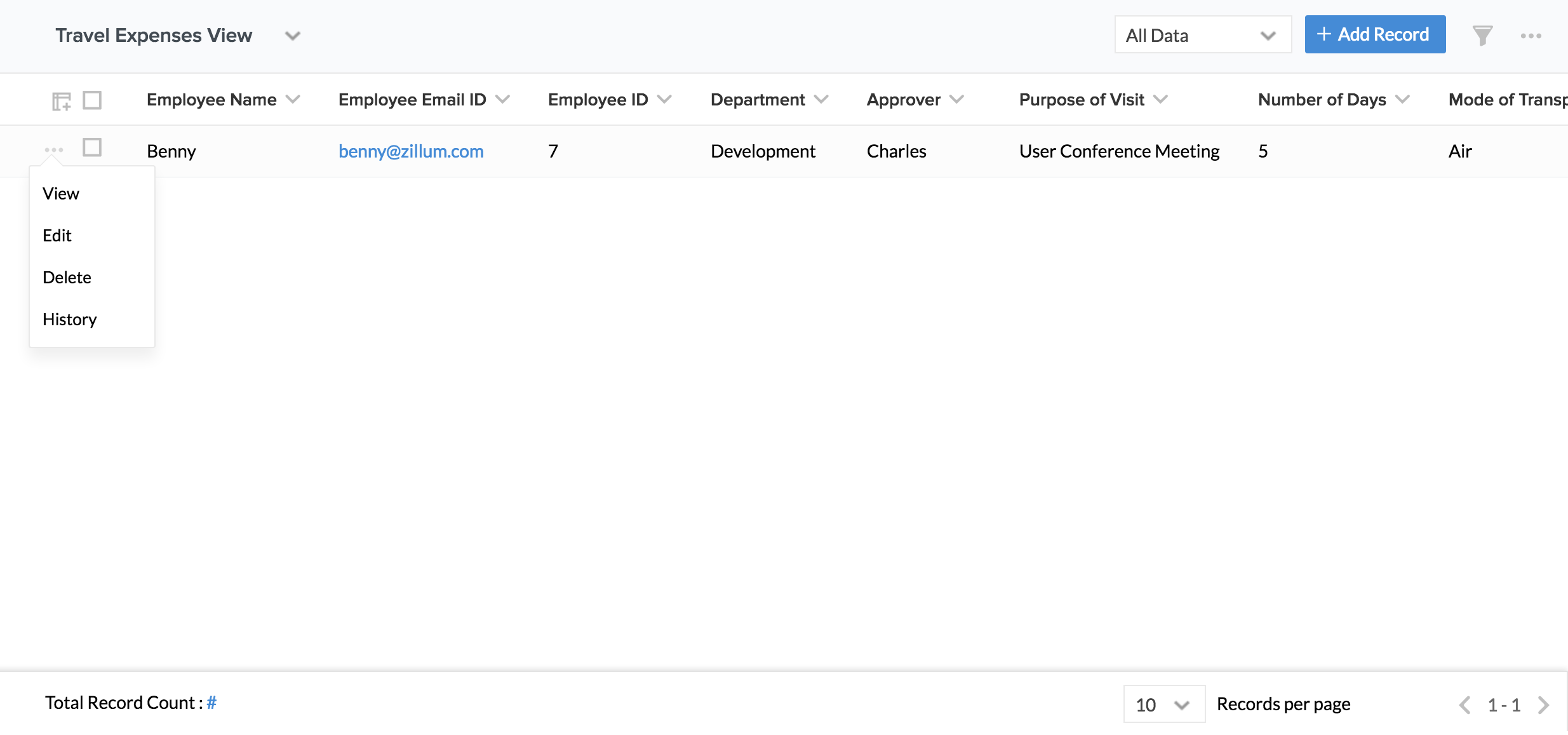Select the checkbox for Benny's record

click(x=92, y=147)
